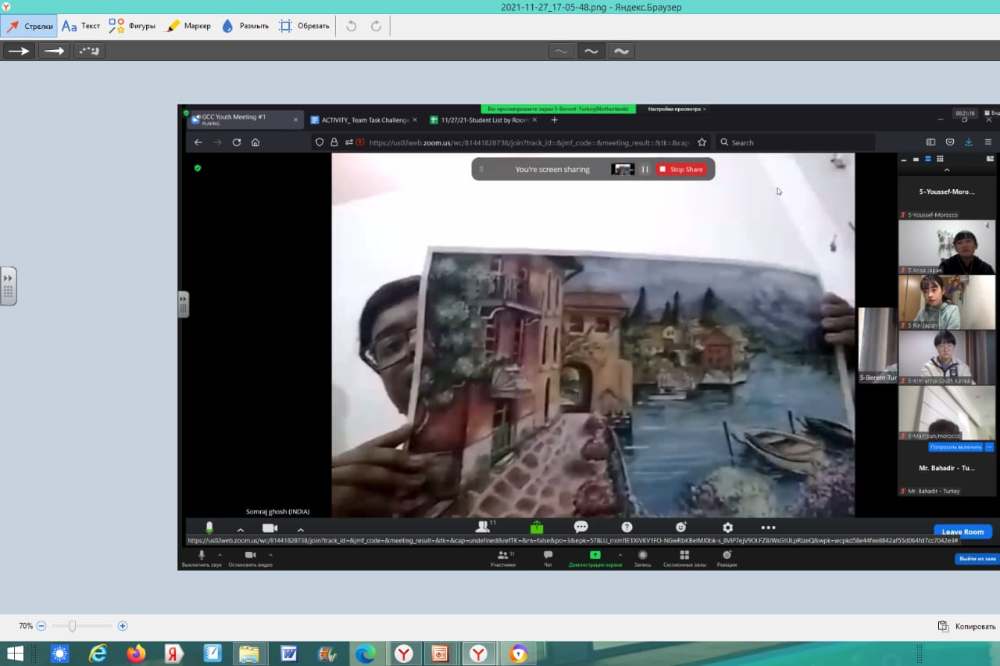Choose the thin straight arrow style
The image size is (1000, 666).
tap(18, 51)
